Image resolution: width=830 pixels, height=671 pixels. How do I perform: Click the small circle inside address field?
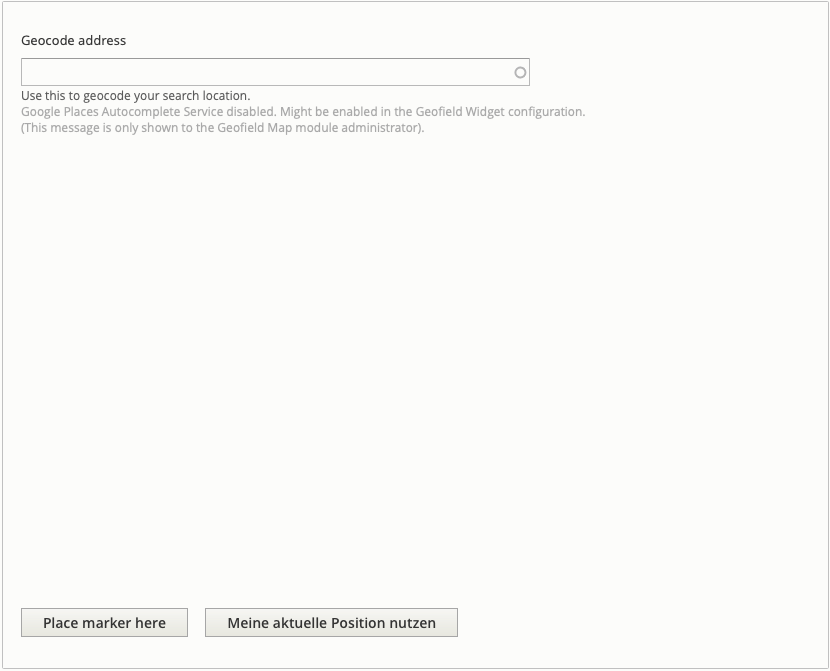pos(520,72)
